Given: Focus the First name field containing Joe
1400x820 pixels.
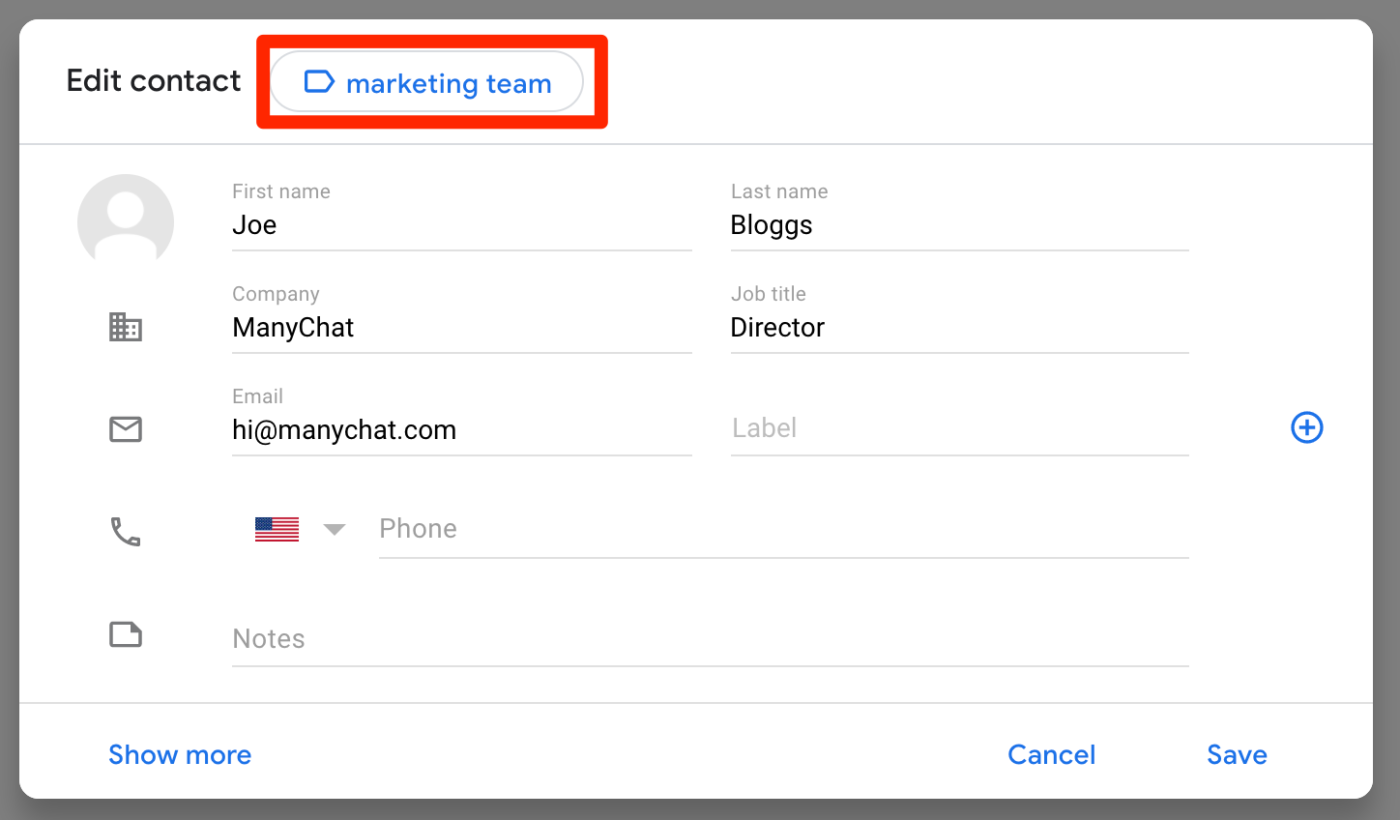Looking at the screenshot, I should pos(460,225).
